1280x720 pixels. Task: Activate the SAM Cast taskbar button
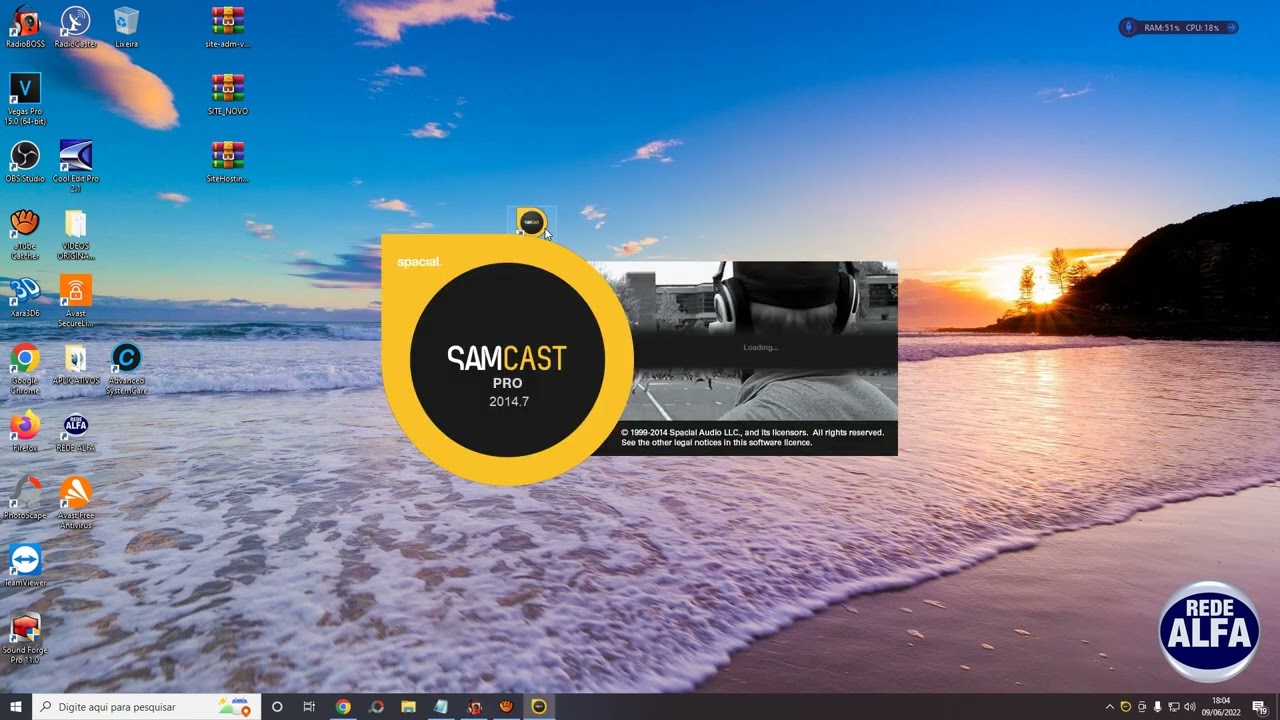pyautogui.click(x=539, y=707)
